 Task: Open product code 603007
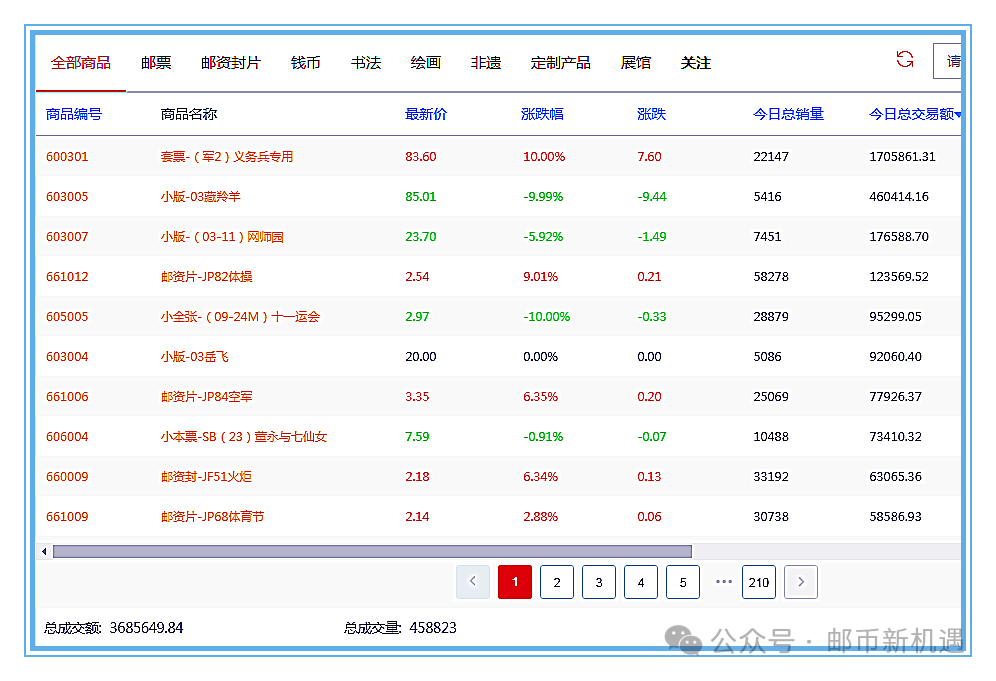coord(67,237)
